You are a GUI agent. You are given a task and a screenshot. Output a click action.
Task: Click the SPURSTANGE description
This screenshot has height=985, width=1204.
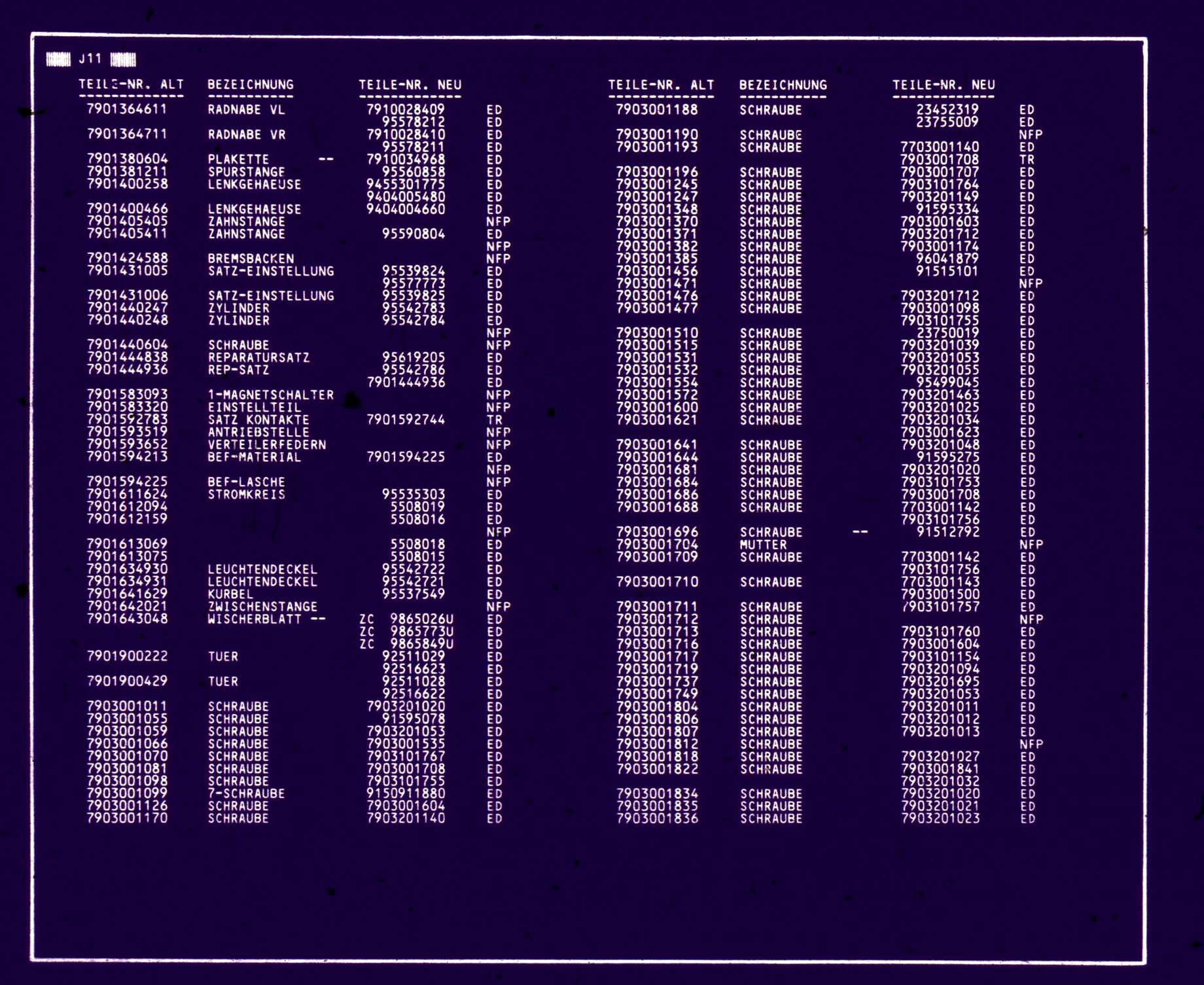click(247, 171)
